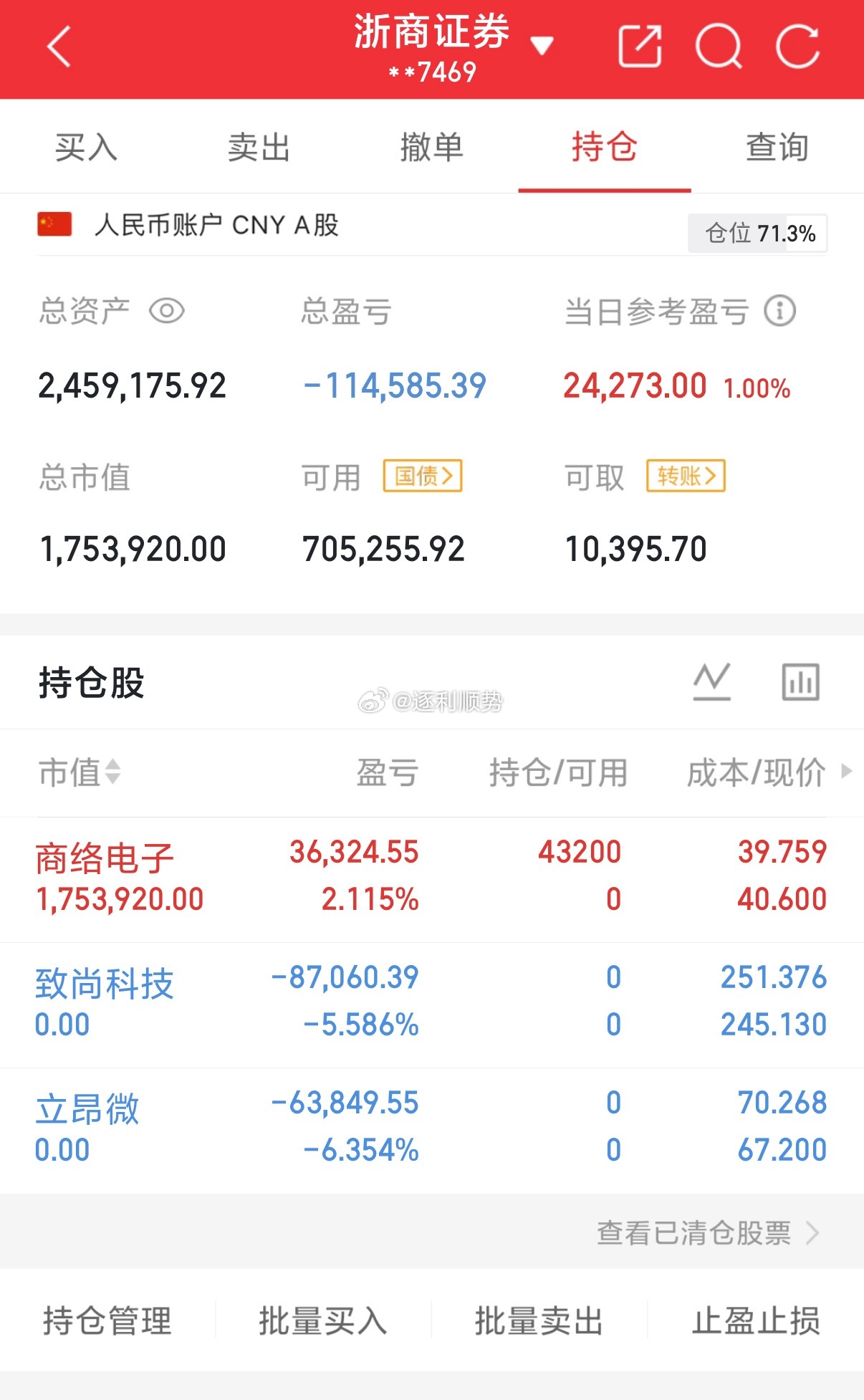The image size is (864, 1400).
Task: Tap the 持仓管理 button
Action: (107, 1320)
